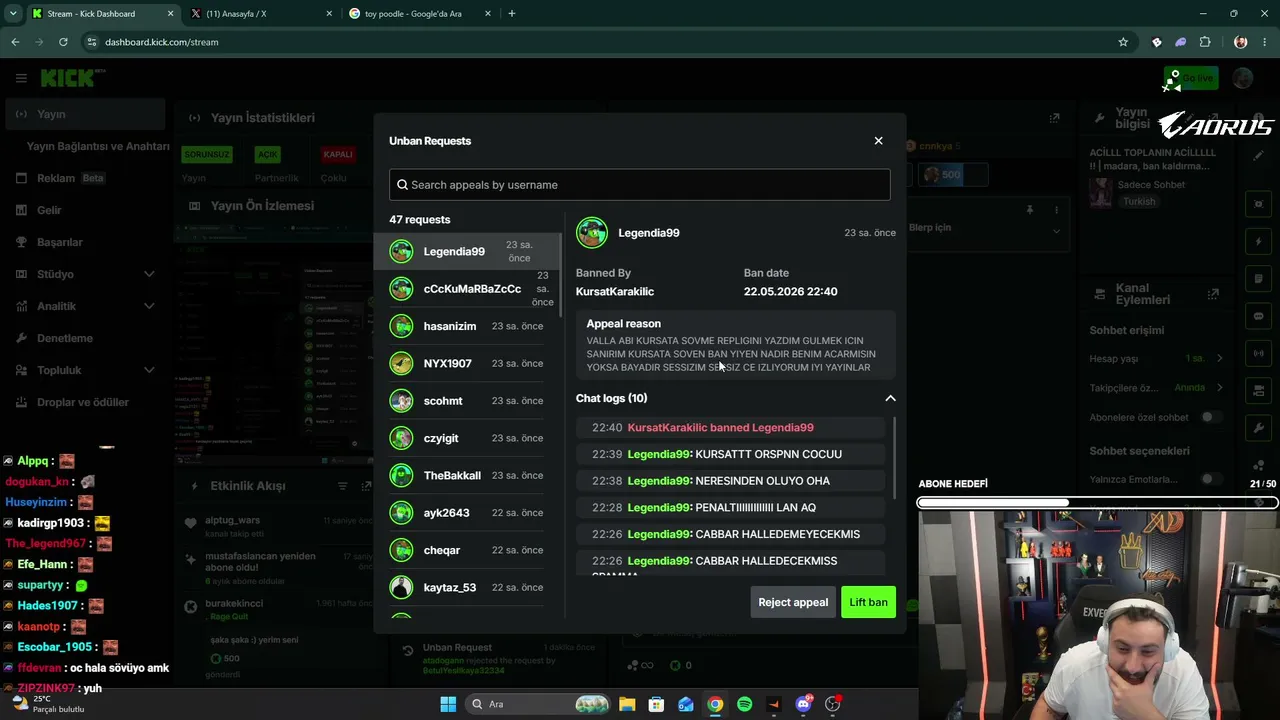The width and height of the screenshot is (1280, 720).
Task: Click Legendia99 avatar in appeal details header
Action: coord(592,233)
